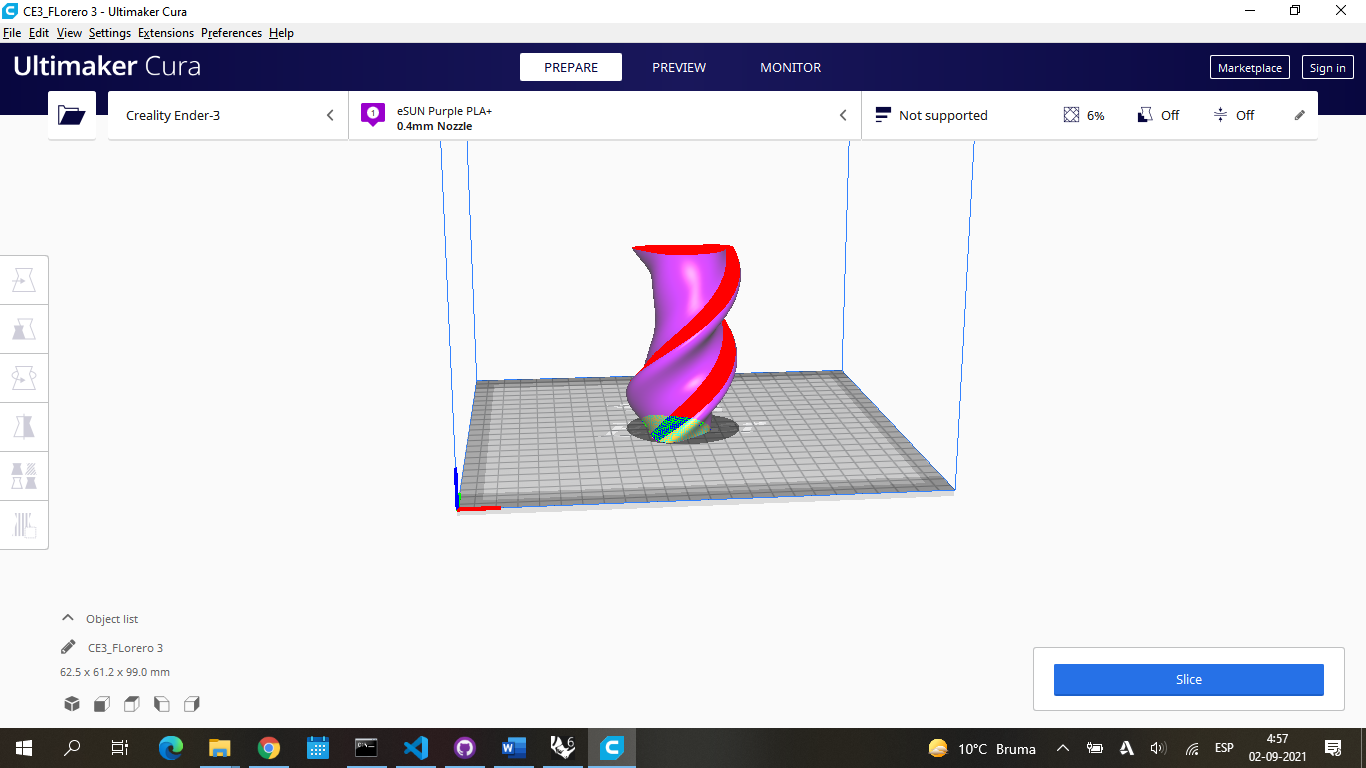Select the Mirror tool
The width and height of the screenshot is (1366, 768).
[24, 426]
